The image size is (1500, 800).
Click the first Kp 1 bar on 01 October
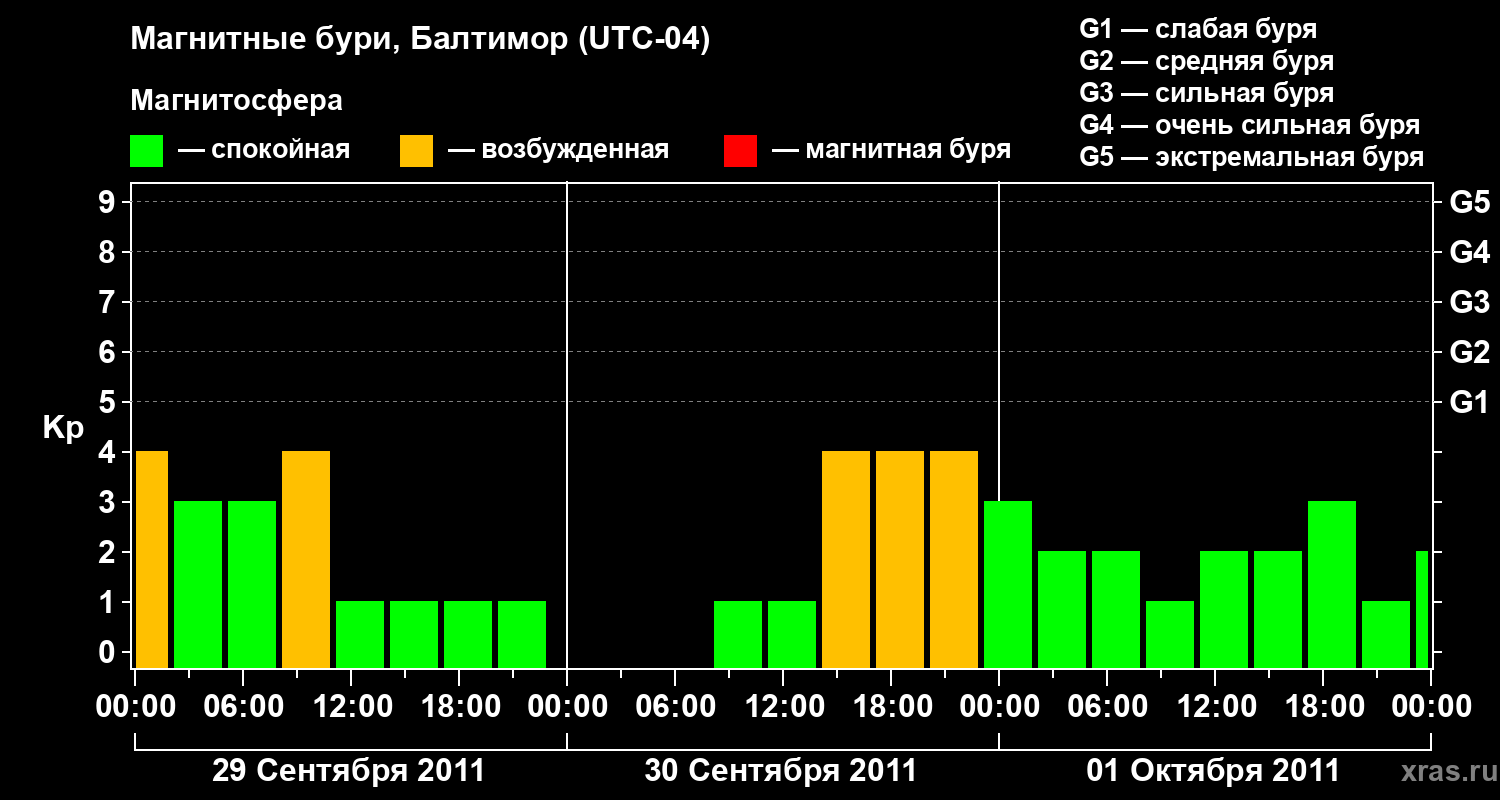[x=1170, y=635]
